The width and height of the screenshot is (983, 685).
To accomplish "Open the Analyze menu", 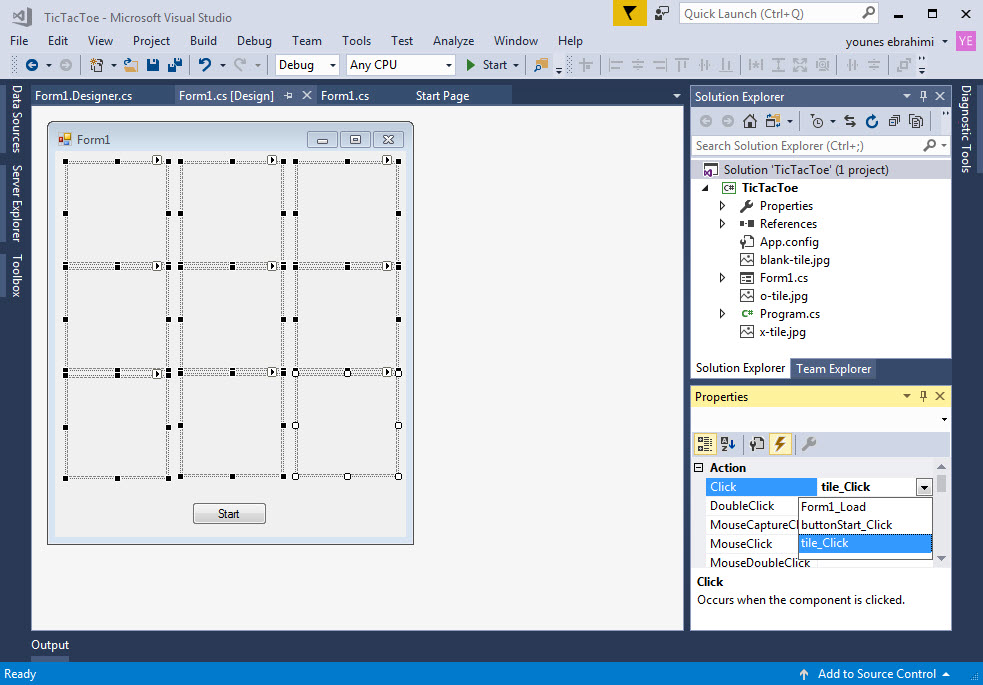I will tap(453, 41).
